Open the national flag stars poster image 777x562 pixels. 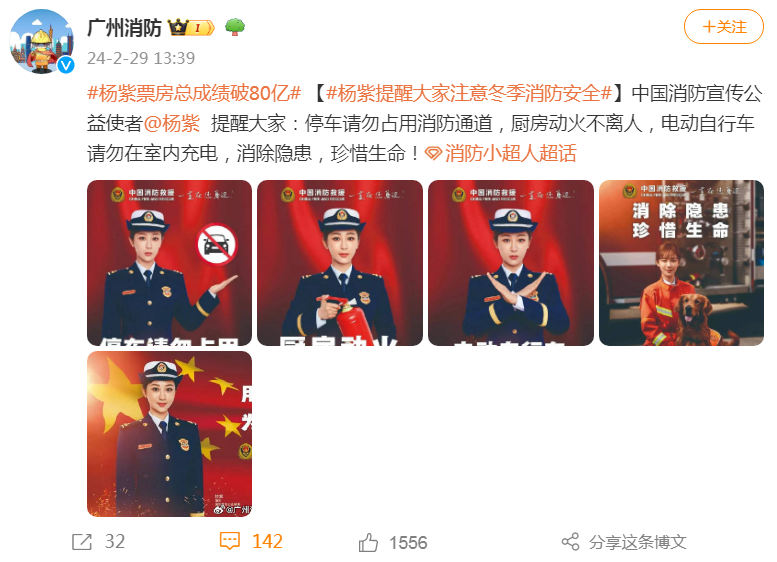click(169, 434)
